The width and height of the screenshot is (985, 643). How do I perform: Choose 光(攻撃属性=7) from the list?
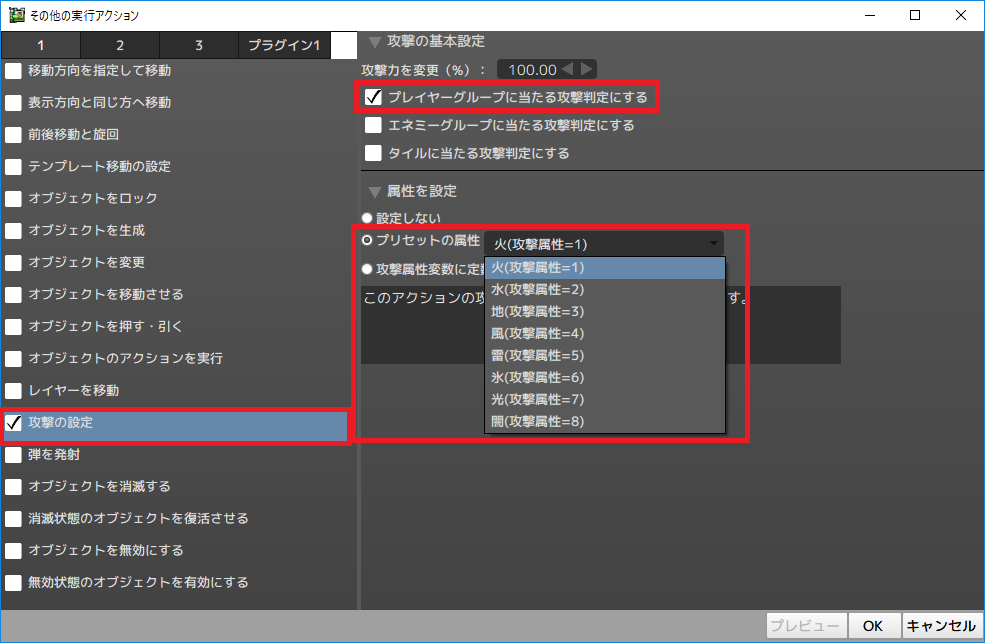pos(605,399)
